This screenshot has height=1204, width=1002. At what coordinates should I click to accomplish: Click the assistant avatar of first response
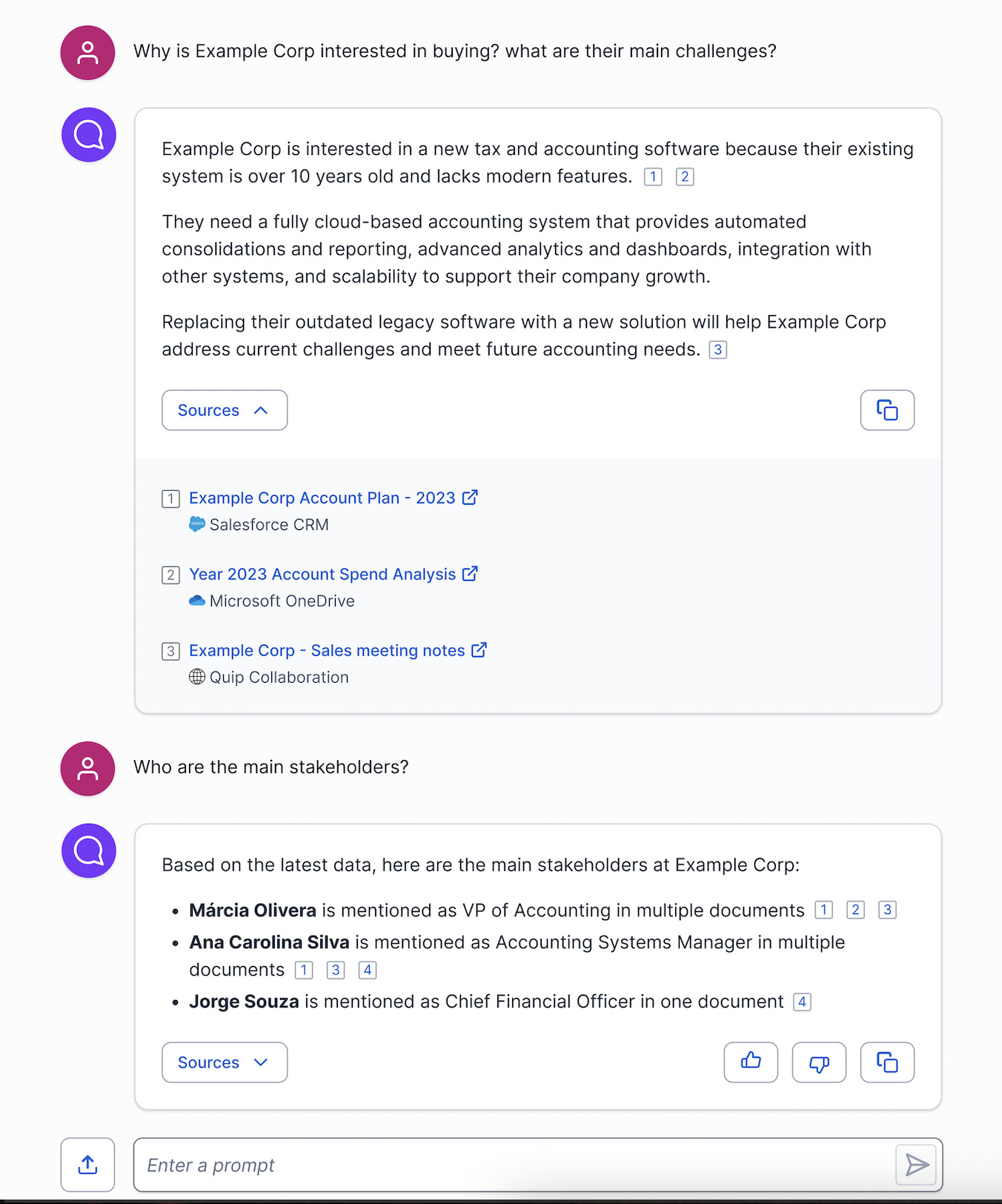[89, 135]
